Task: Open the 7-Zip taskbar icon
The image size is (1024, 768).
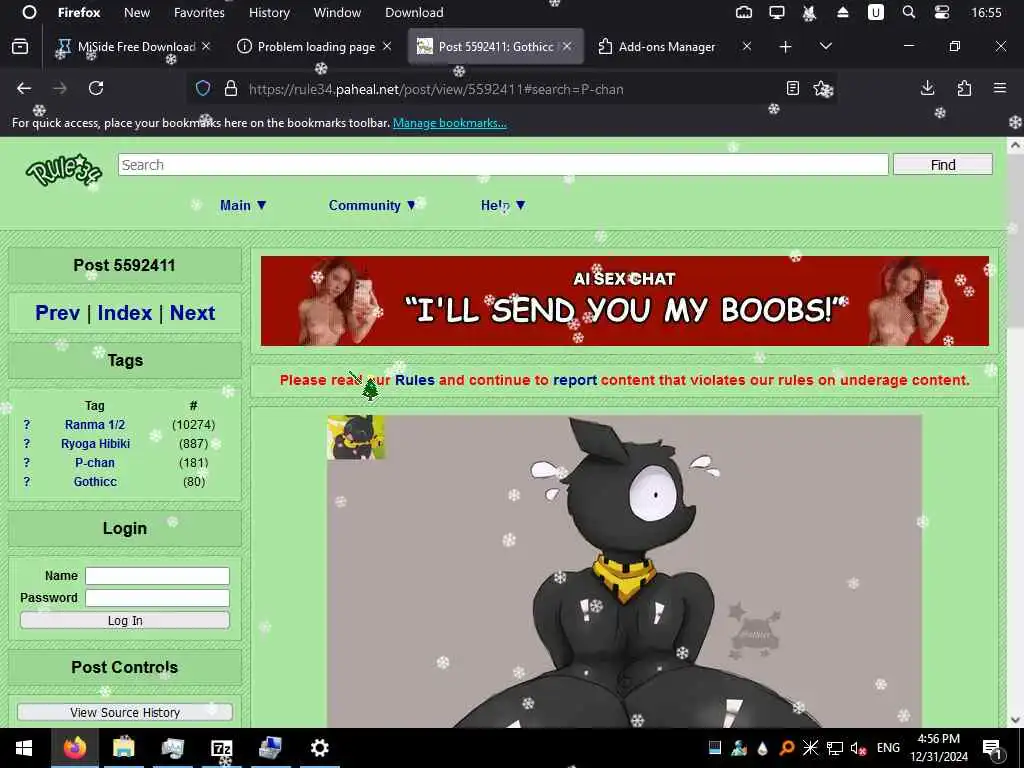Action: point(222,748)
